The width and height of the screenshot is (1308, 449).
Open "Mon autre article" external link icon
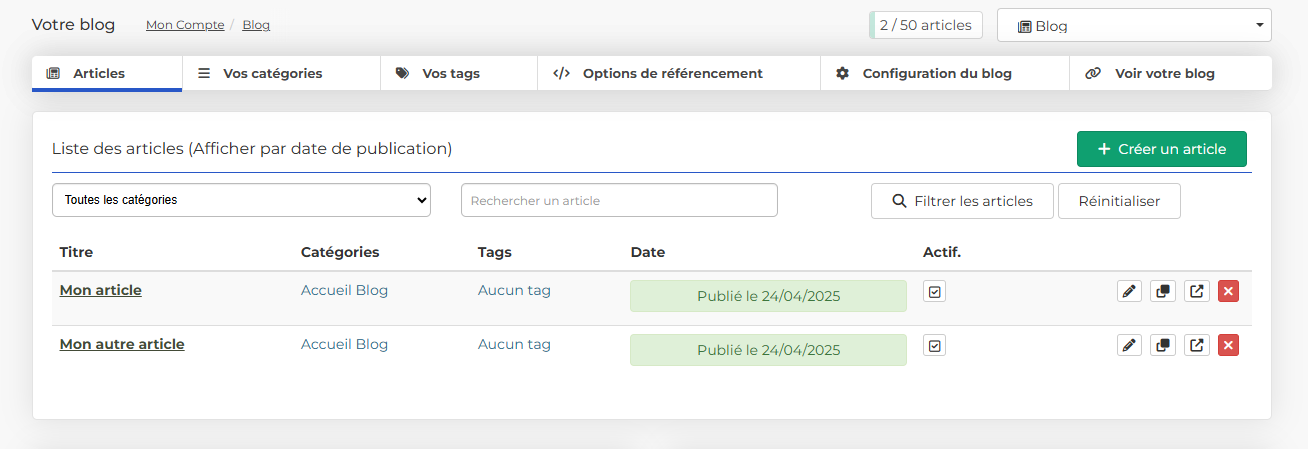click(1196, 345)
